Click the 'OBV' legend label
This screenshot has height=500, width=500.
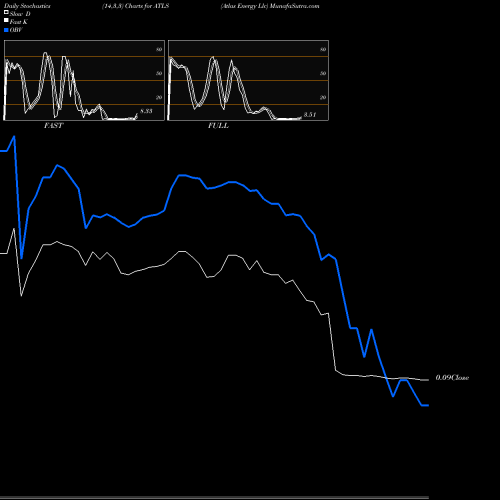(x=16, y=30)
